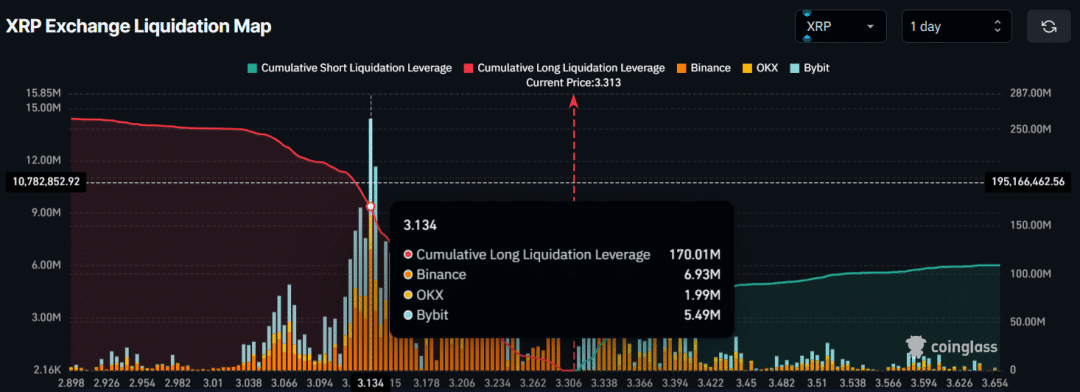Click the Binance 6.93M tooltip row
This screenshot has width=1080, height=392.
click(x=562, y=275)
